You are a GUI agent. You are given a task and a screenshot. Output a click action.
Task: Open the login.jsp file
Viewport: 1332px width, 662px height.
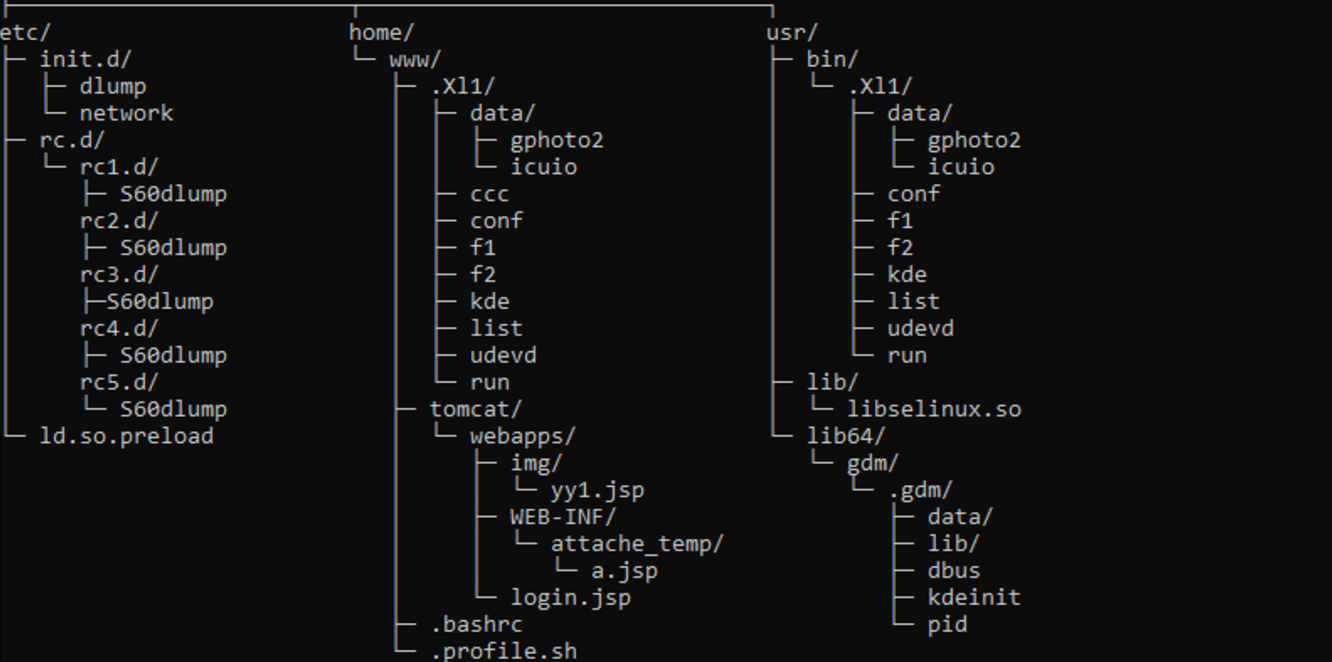[570, 598]
